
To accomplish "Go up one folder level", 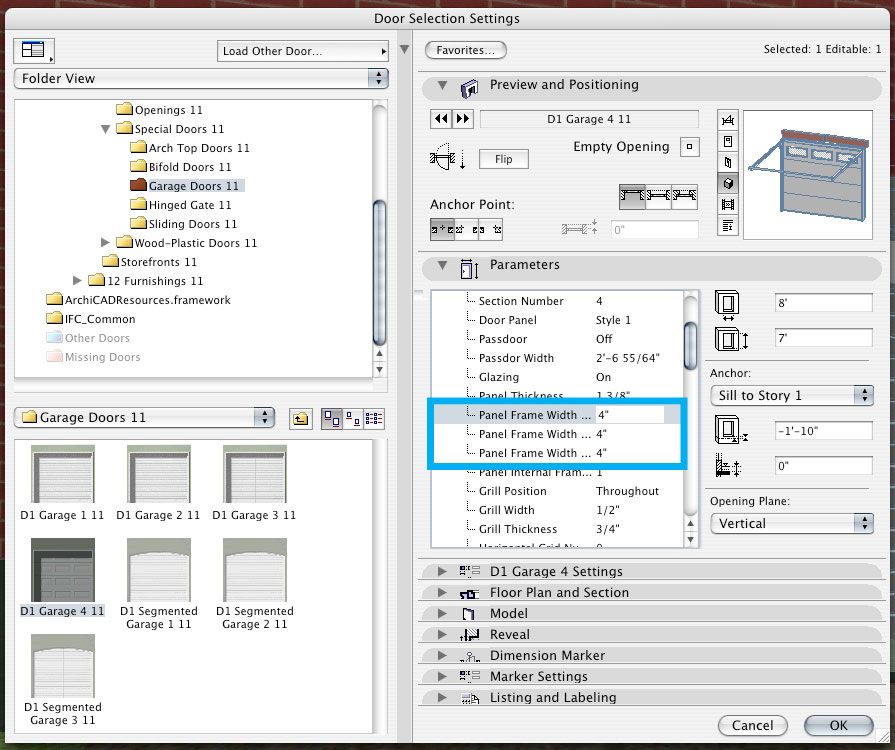I will pyautogui.click(x=300, y=419).
